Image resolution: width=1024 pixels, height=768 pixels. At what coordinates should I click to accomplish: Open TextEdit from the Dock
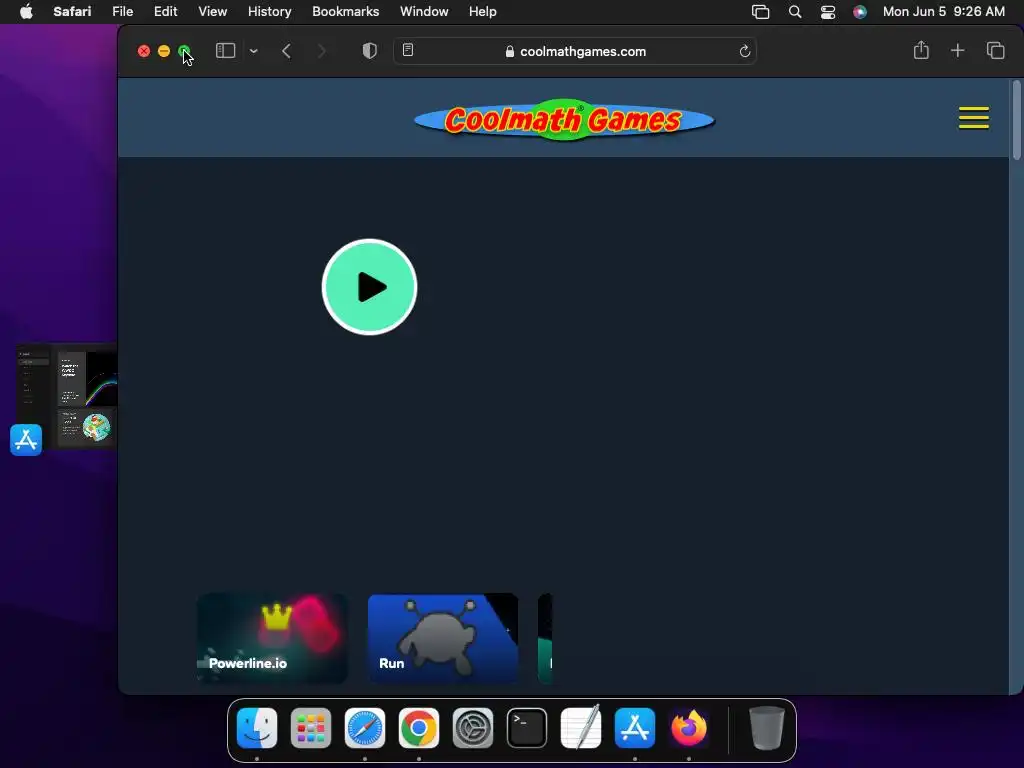coord(581,728)
